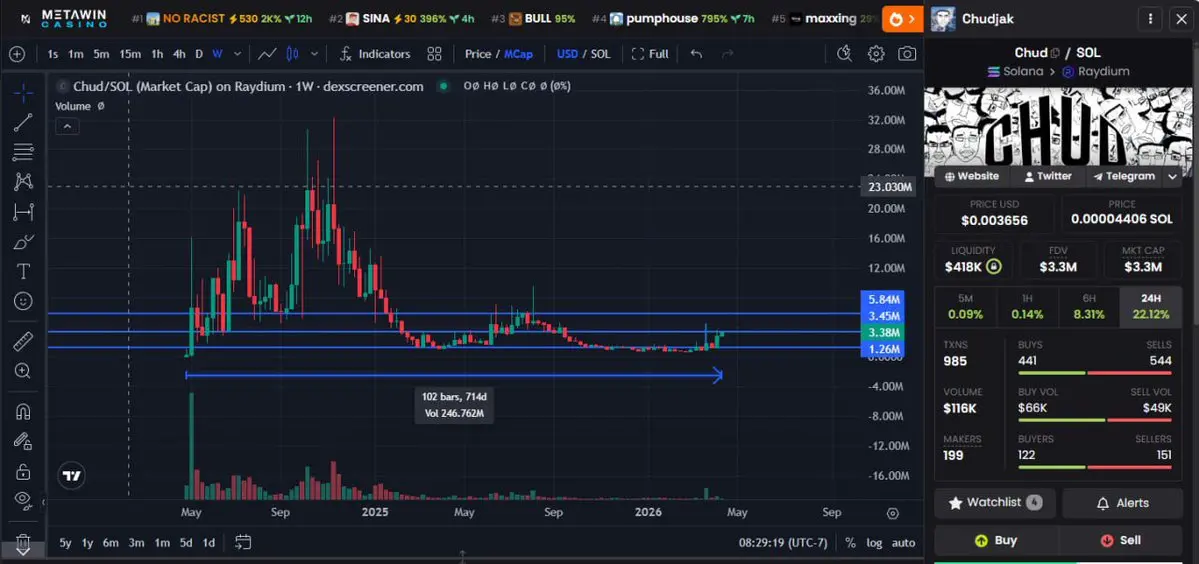This screenshot has width=1199, height=564.
Task: Take a chart snapshot with camera icon
Action: [907, 54]
